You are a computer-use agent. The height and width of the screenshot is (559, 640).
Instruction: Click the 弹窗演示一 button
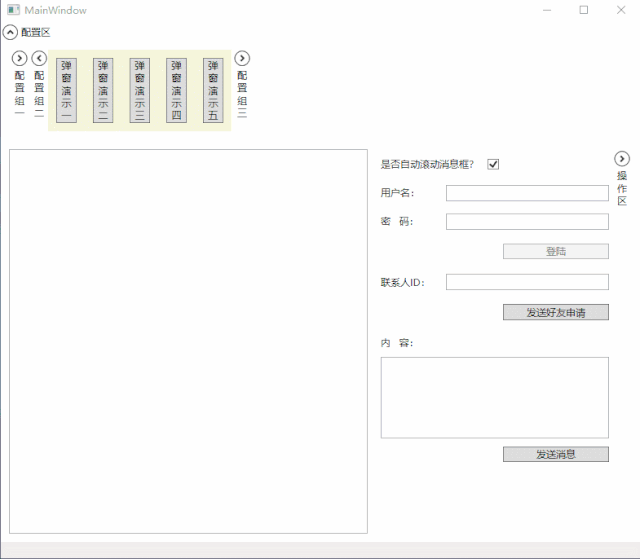(x=67, y=90)
